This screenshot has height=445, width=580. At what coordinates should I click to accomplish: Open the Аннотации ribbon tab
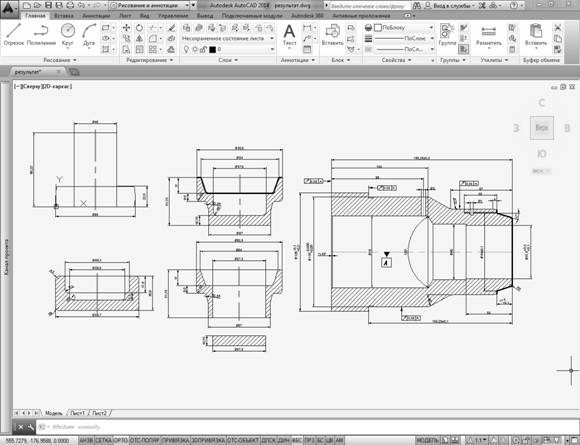coord(96,16)
